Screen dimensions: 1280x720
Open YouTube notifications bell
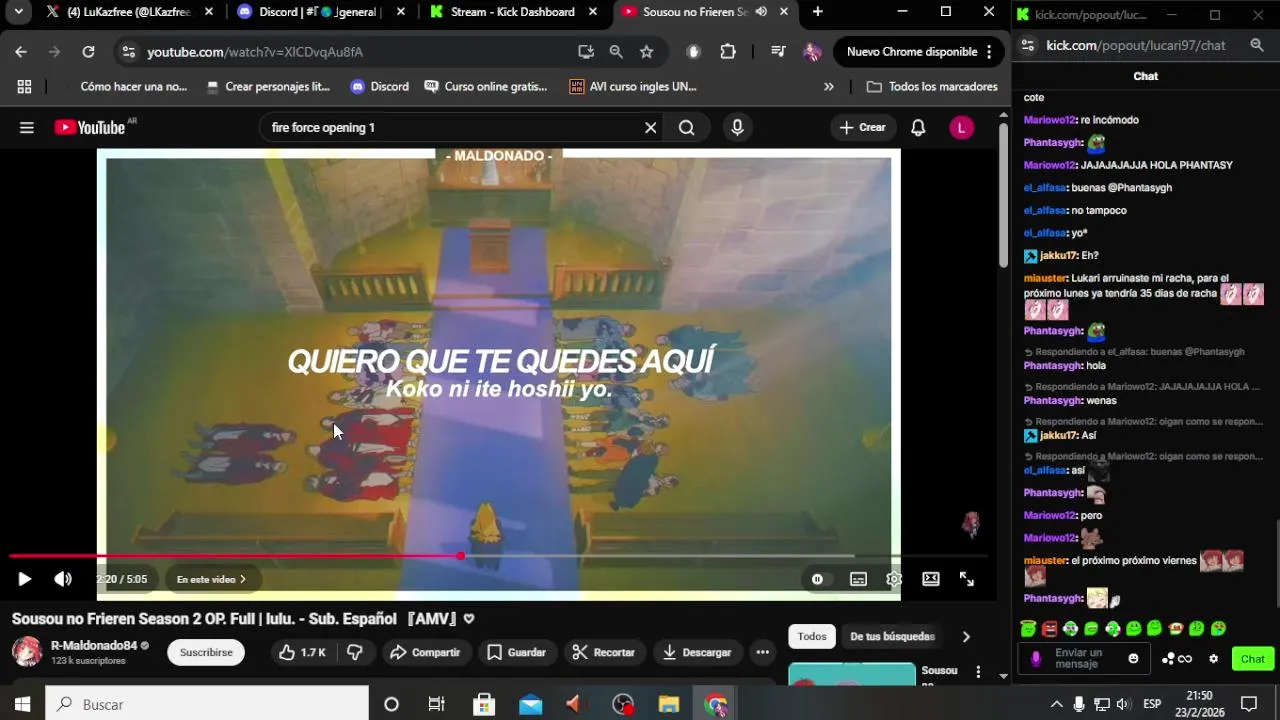tap(918, 127)
